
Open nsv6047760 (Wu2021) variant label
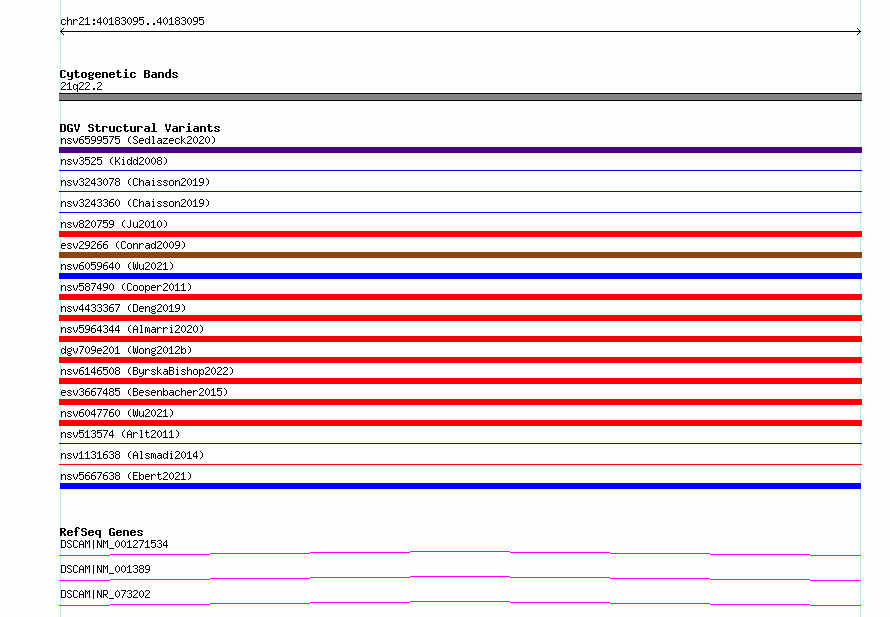(x=117, y=413)
